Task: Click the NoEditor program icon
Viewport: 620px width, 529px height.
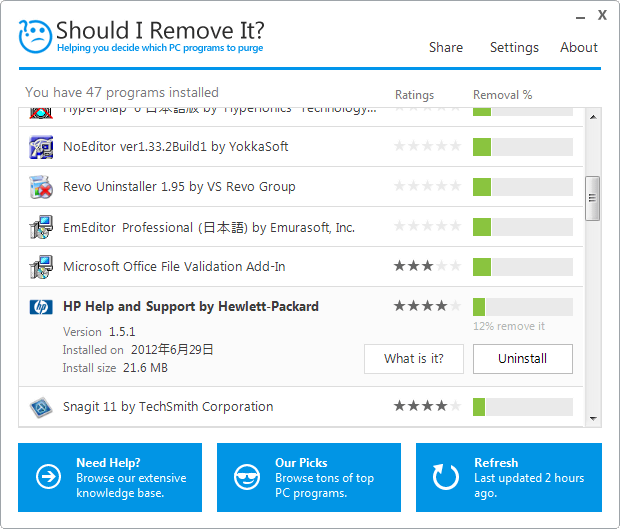Action: pyautogui.click(x=41, y=147)
